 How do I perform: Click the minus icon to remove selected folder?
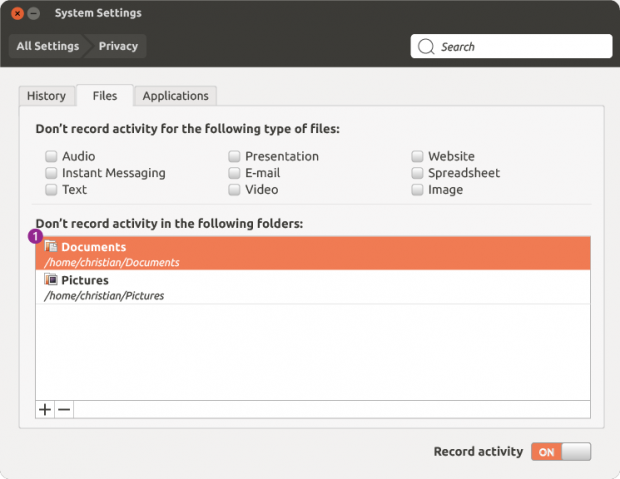tap(64, 409)
